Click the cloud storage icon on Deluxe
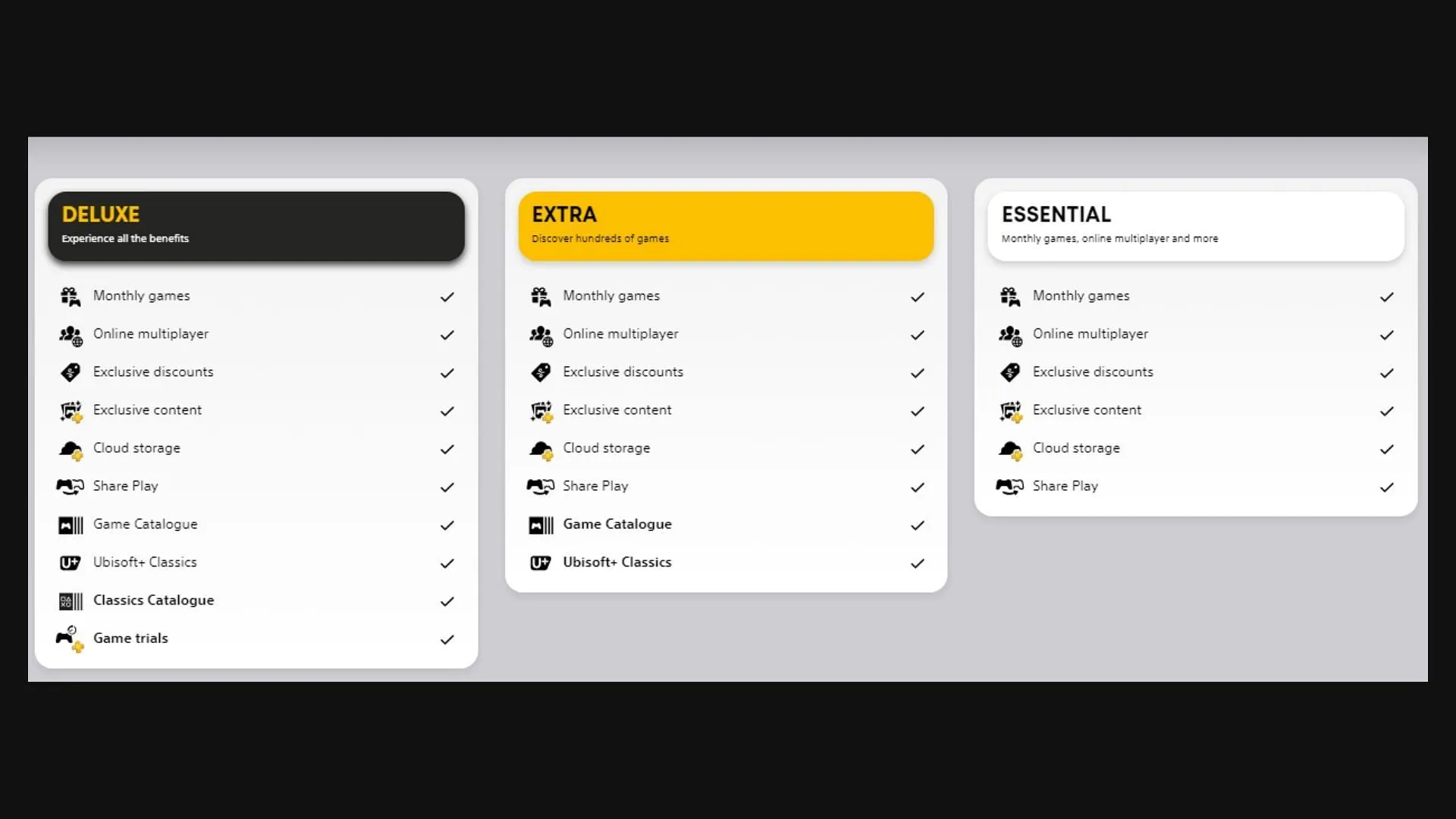Image resolution: width=1456 pixels, height=819 pixels. 70,447
